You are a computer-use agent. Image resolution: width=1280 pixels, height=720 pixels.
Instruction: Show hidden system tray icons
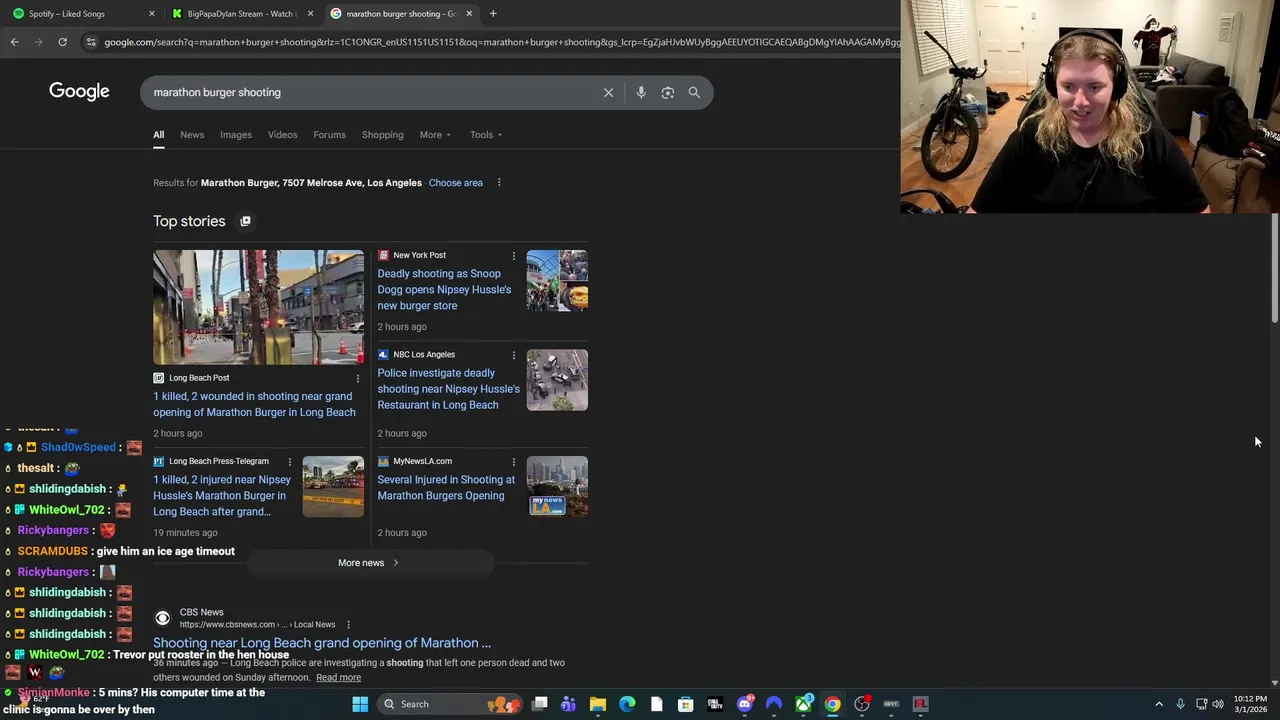(1159, 704)
